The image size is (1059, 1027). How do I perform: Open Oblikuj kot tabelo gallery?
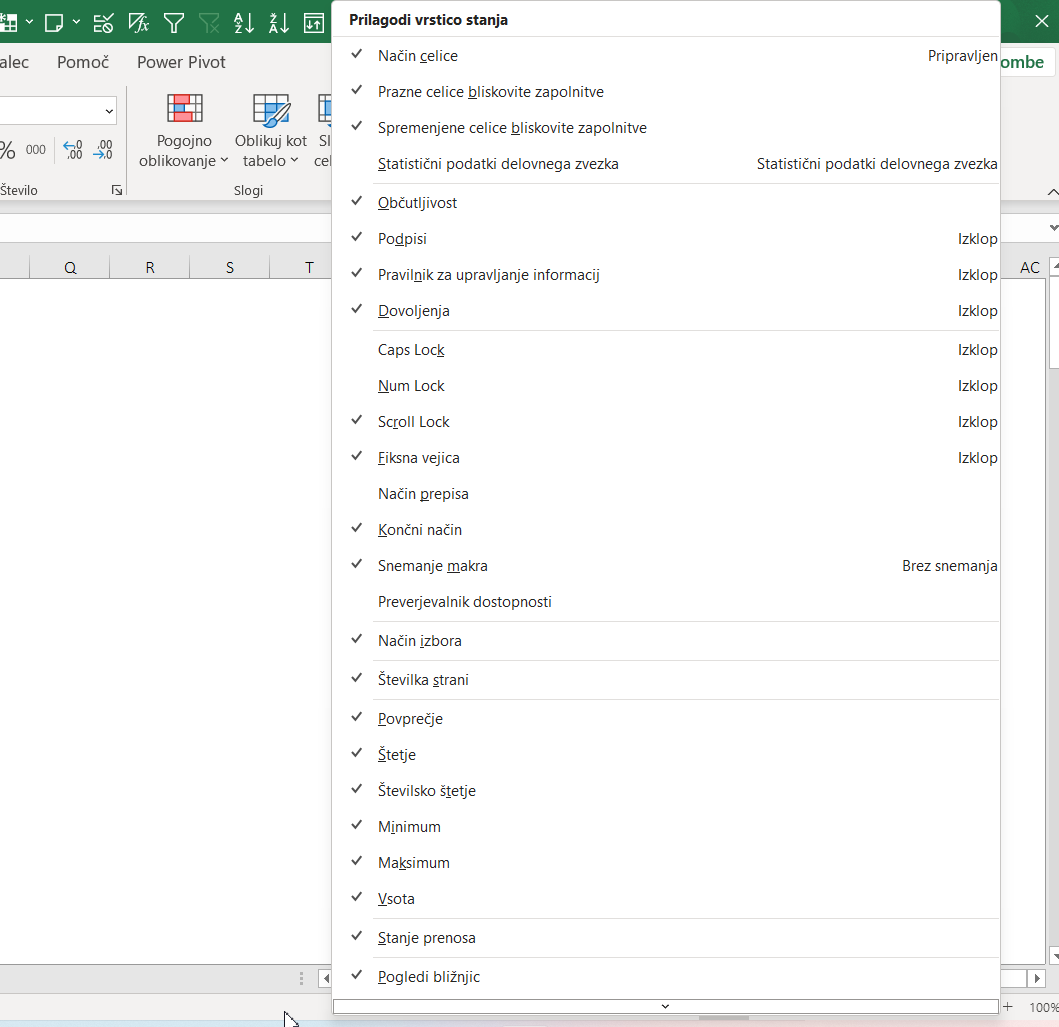click(271, 131)
